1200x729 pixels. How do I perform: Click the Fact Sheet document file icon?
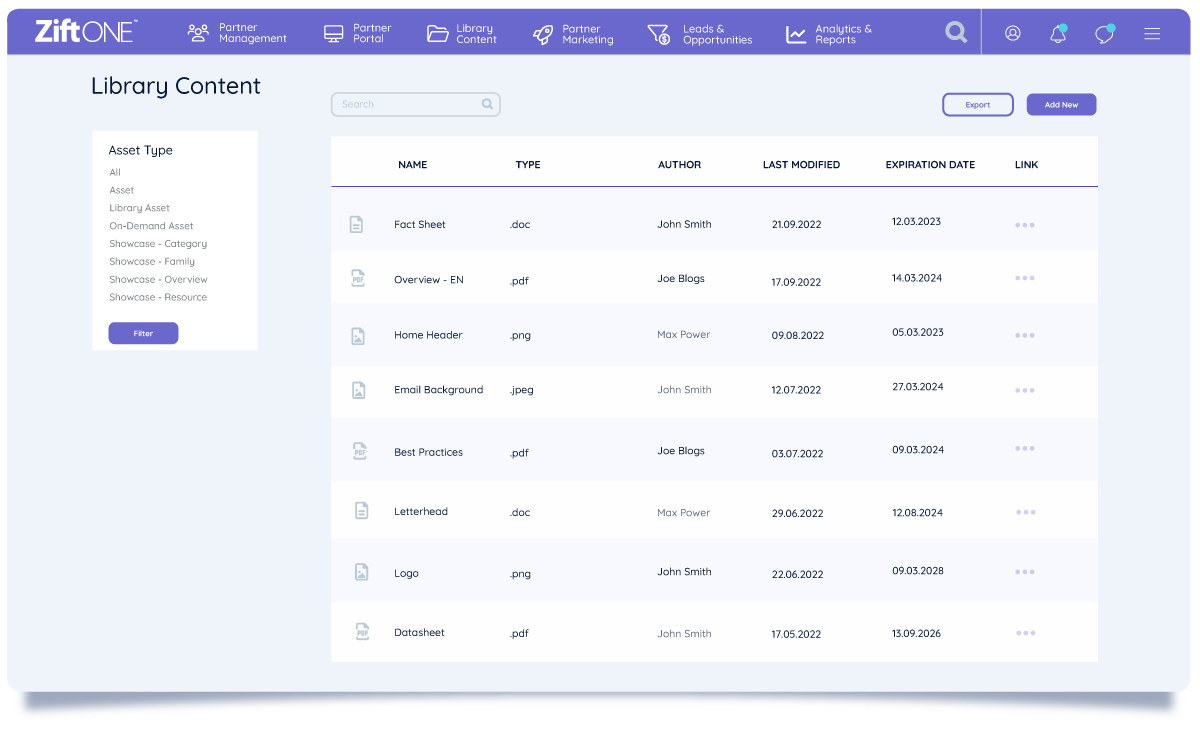coord(357,225)
